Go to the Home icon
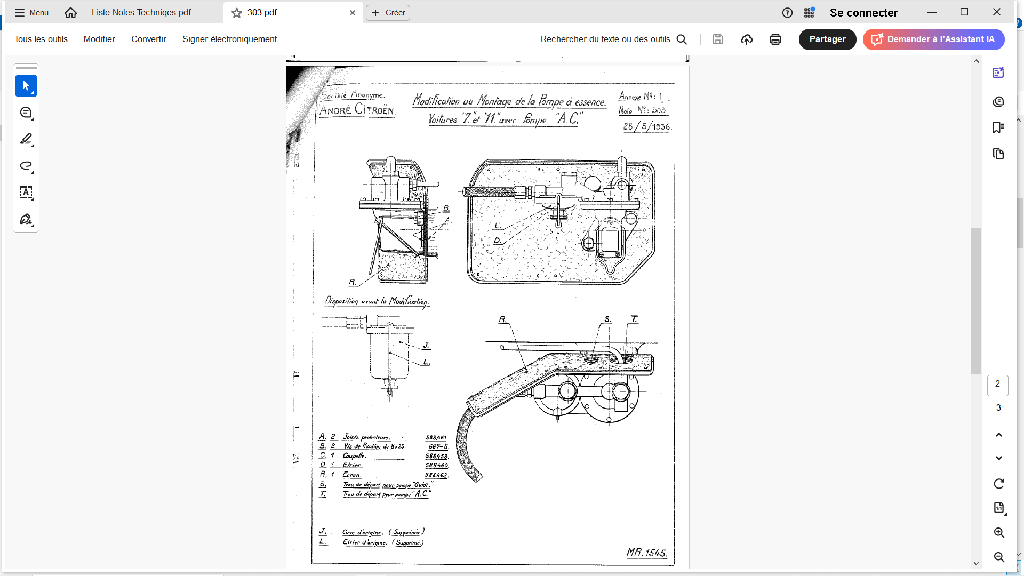Image resolution: width=1024 pixels, height=576 pixels. (71, 12)
